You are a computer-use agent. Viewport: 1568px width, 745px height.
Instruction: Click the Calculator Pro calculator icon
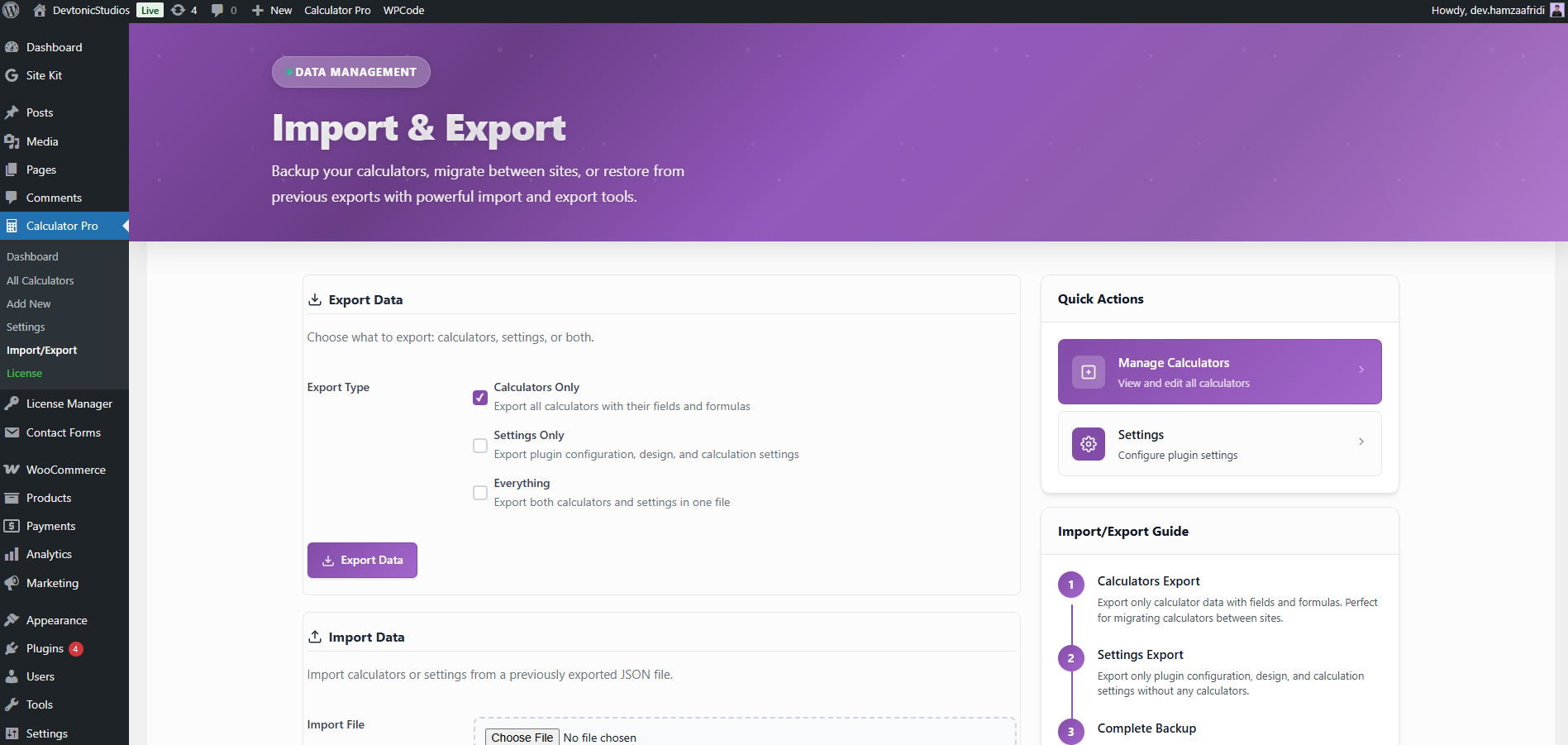[12, 226]
